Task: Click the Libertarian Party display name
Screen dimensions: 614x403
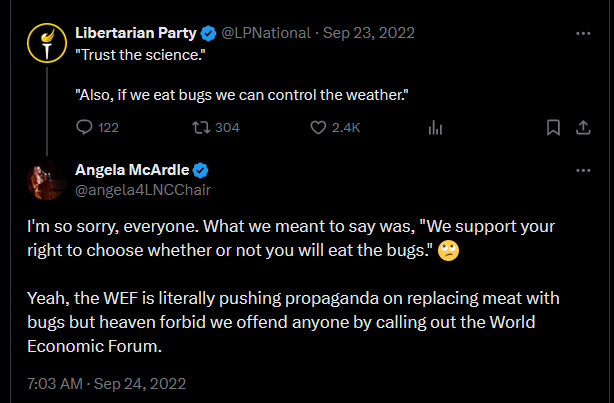Action: coord(136,33)
